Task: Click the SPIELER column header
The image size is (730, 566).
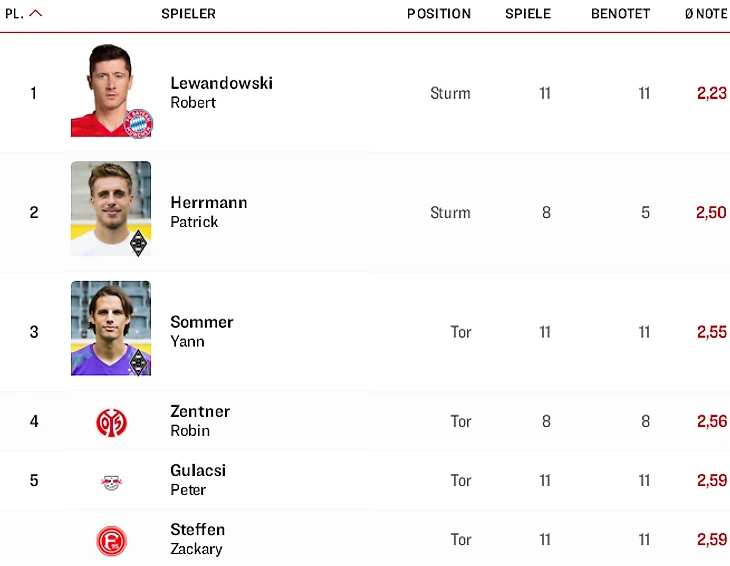Action: [x=189, y=13]
